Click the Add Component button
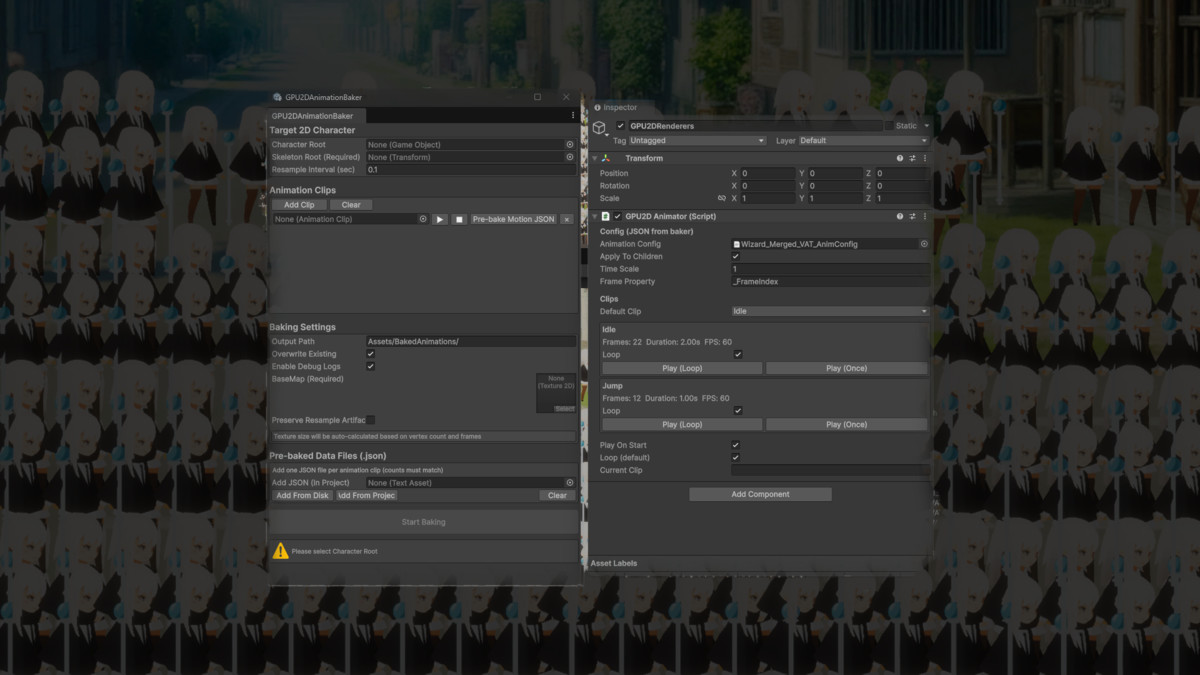Screen dimensions: 1200x675 coord(760,494)
